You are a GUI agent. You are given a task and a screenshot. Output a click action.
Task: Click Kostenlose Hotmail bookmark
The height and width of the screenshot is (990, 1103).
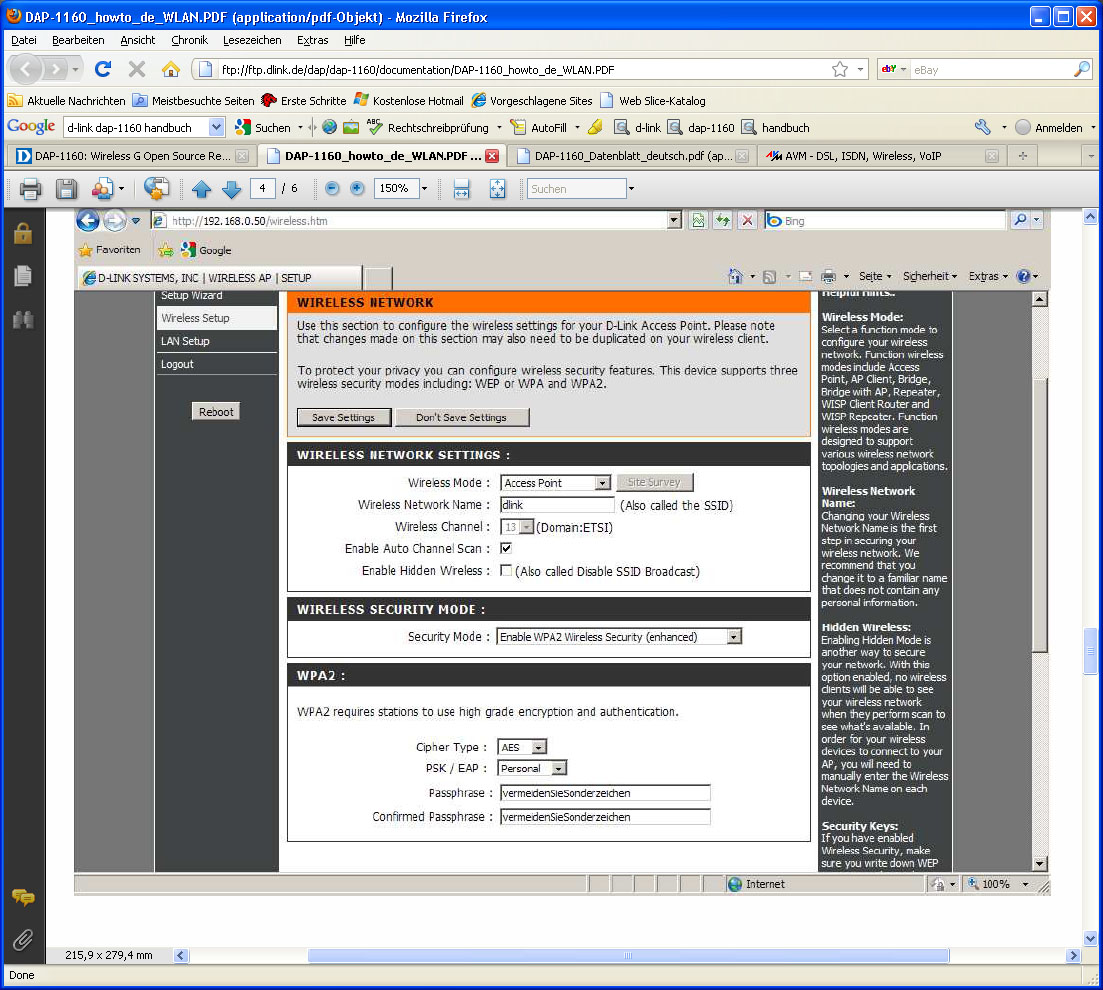coord(409,101)
